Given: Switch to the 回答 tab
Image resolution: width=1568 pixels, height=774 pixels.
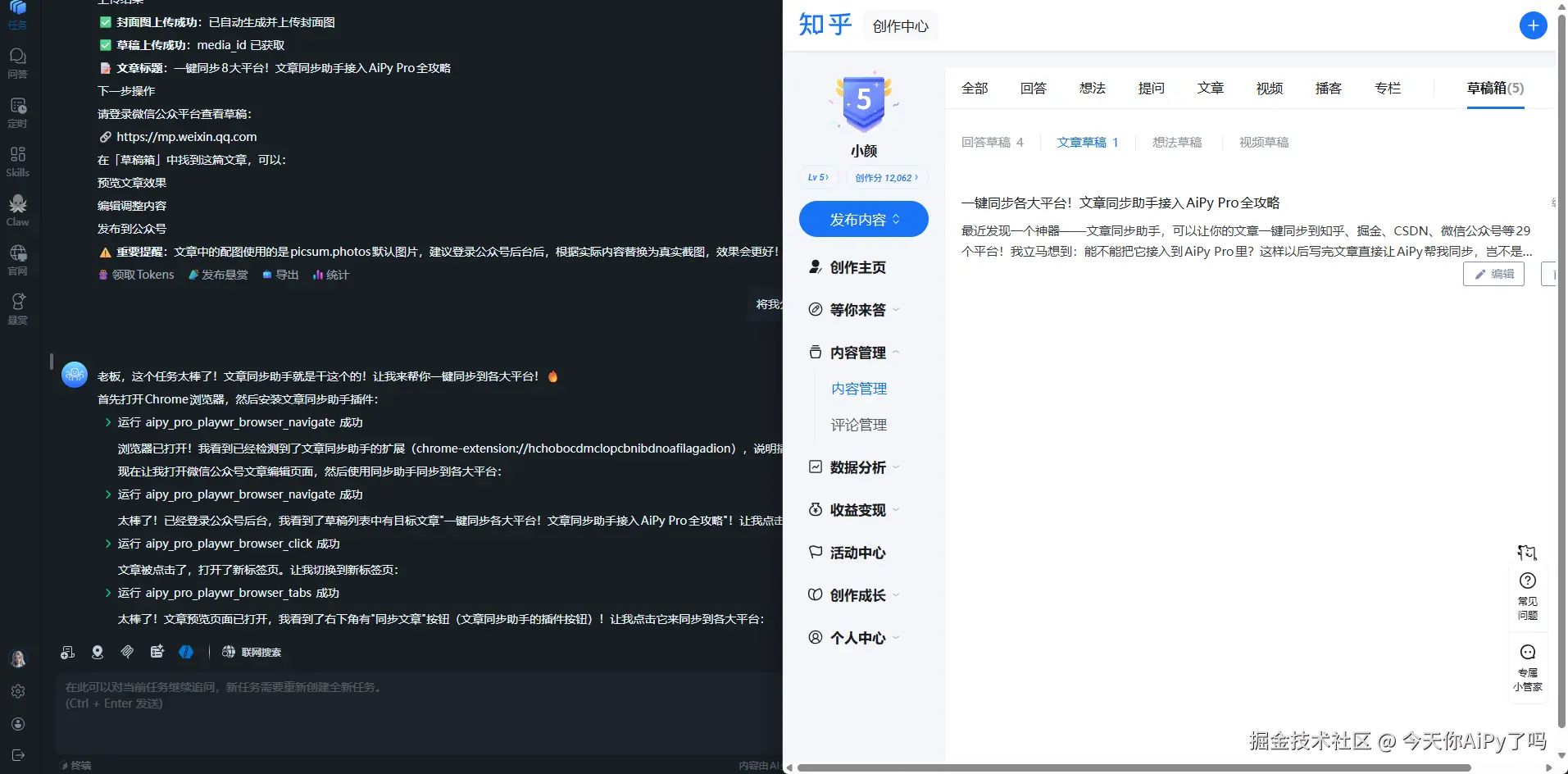Looking at the screenshot, I should (1034, 88).
